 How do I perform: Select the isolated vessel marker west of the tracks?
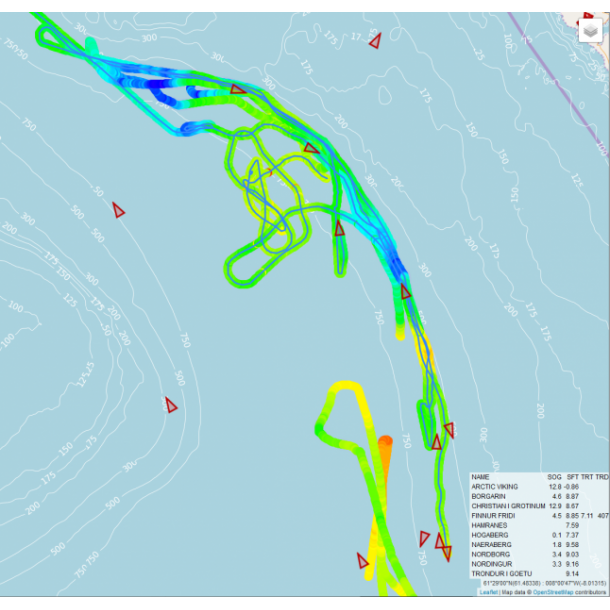[x=118, y=210]
